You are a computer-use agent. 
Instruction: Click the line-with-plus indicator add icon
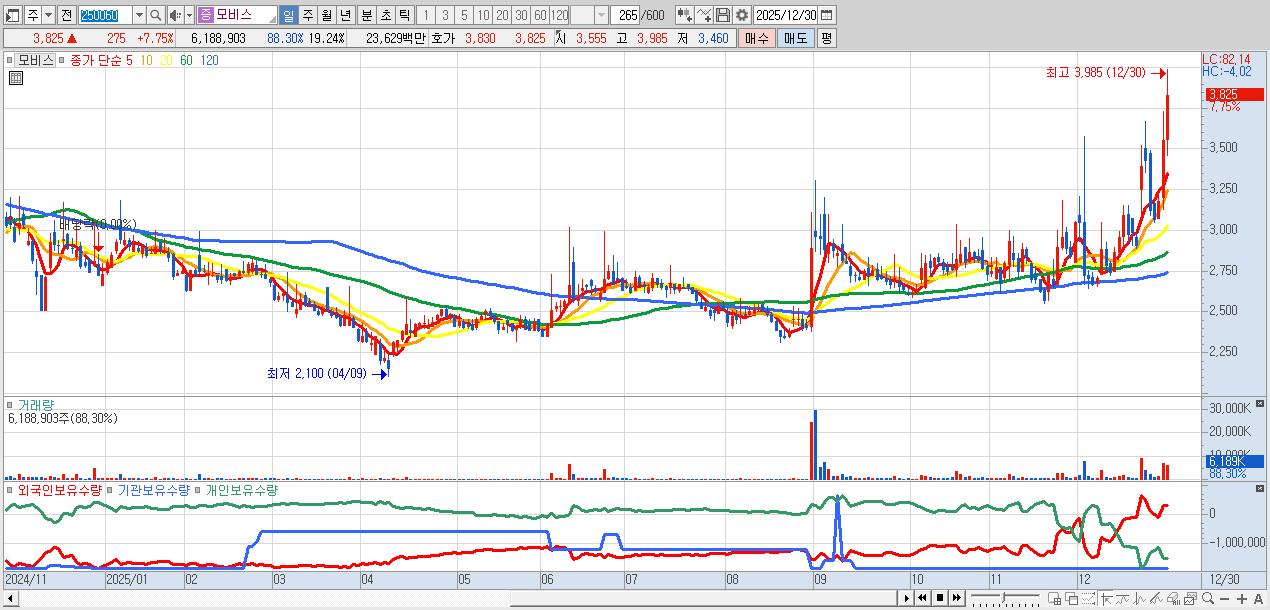(704, 15)
